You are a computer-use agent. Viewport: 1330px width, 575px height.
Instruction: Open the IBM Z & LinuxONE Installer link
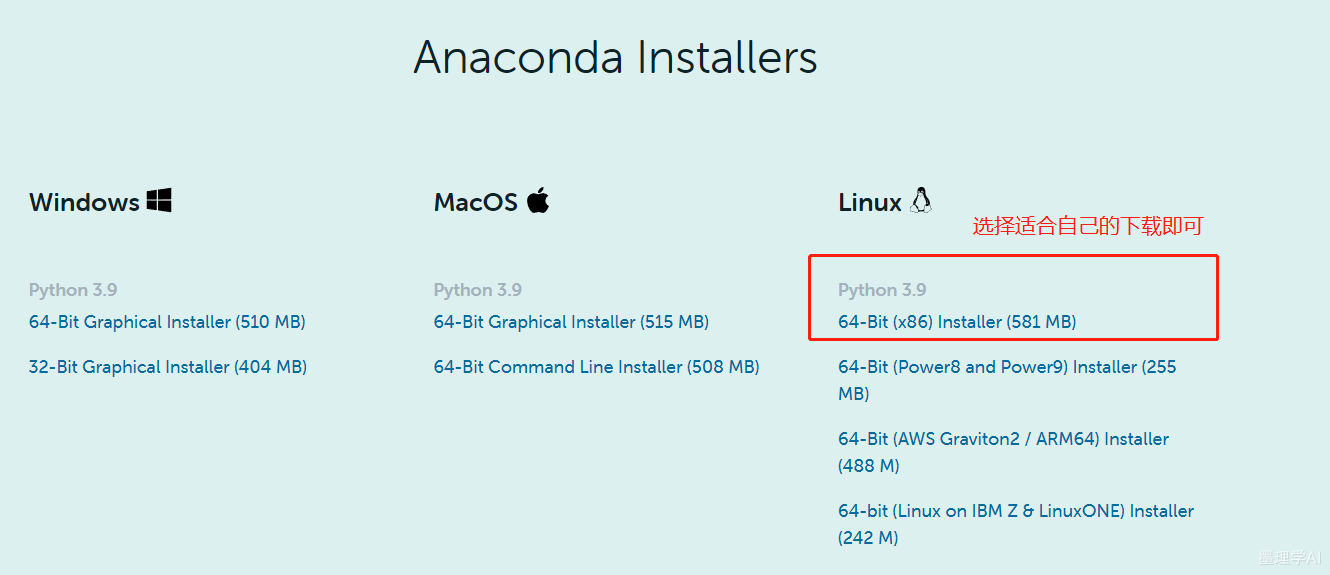1015,511
